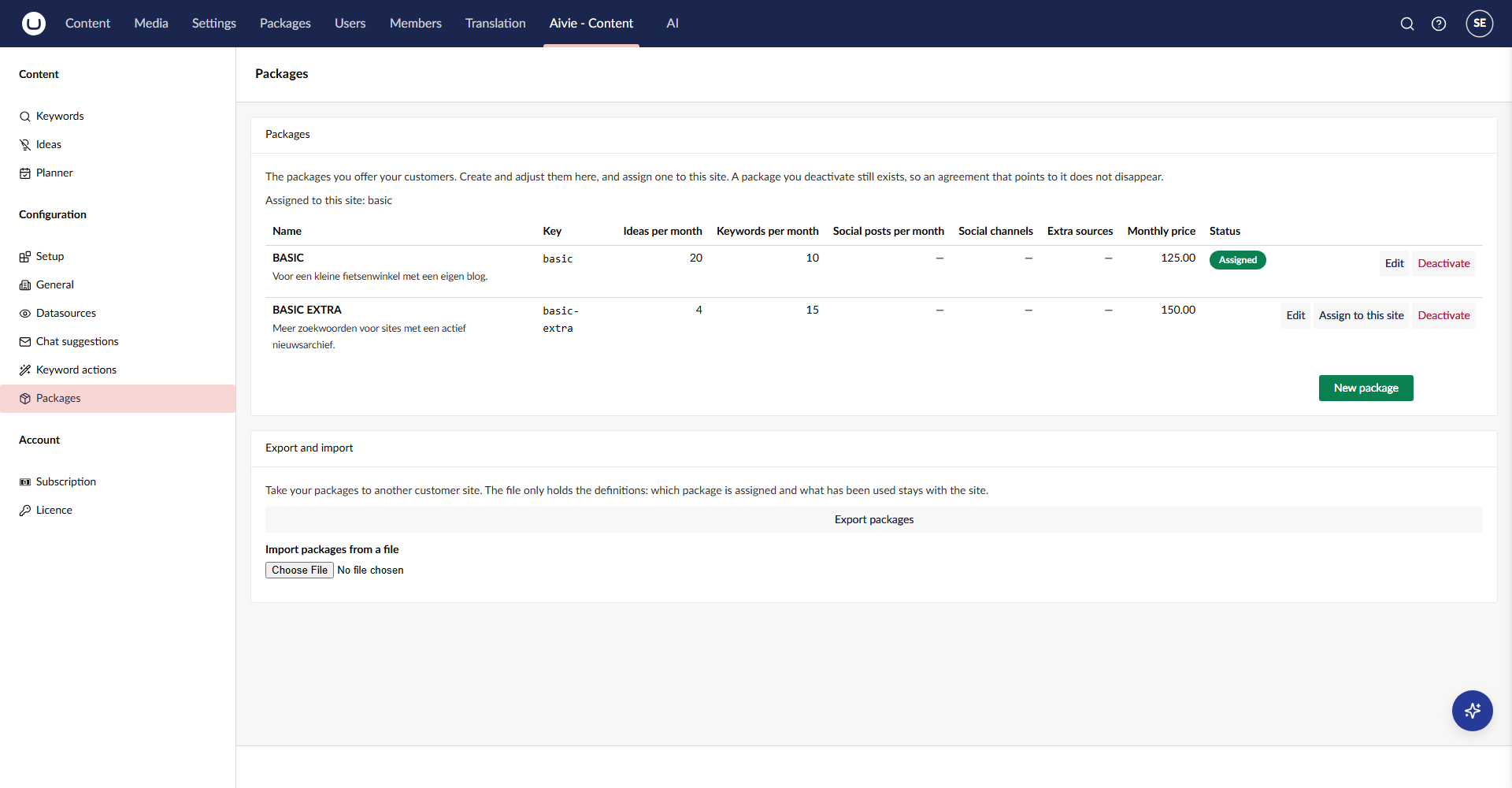Viewport: 1512px width, 788px height.
Task: Click the Umbraco logo icon
Action: (x=33, y=24)
